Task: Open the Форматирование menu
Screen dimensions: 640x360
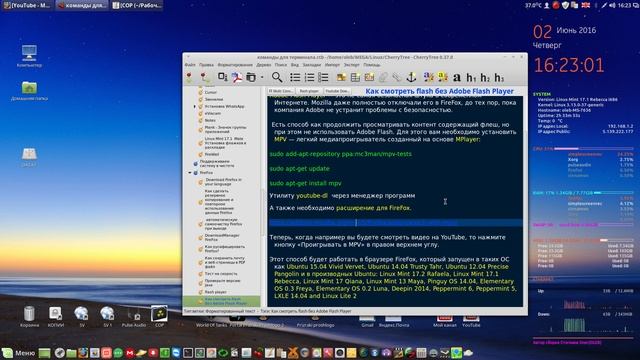Action: tap(235, 65)
